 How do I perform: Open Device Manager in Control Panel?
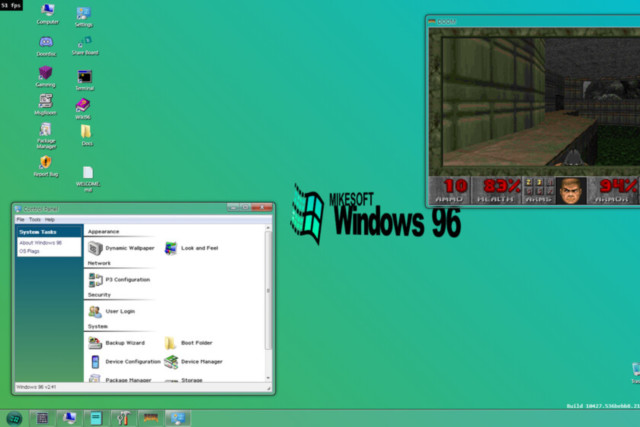pos(193,362)
